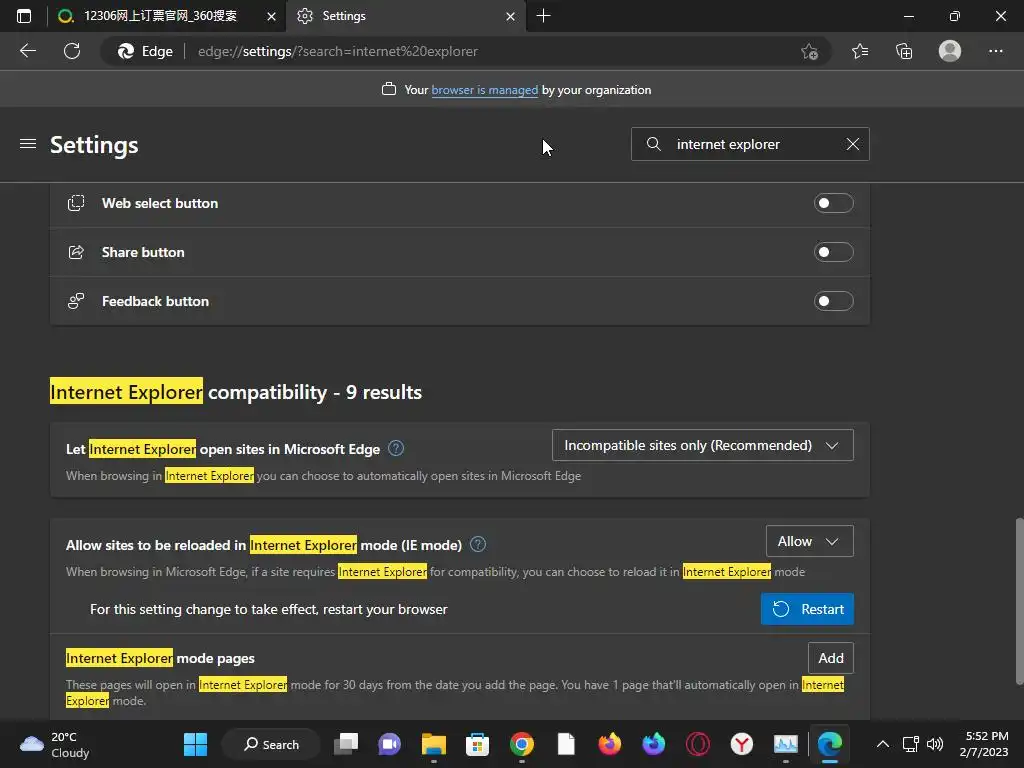Screen dimensions: 1024x768
Task: Open the weather widget showing 20°C Cloudy
Action: [55, 744]
